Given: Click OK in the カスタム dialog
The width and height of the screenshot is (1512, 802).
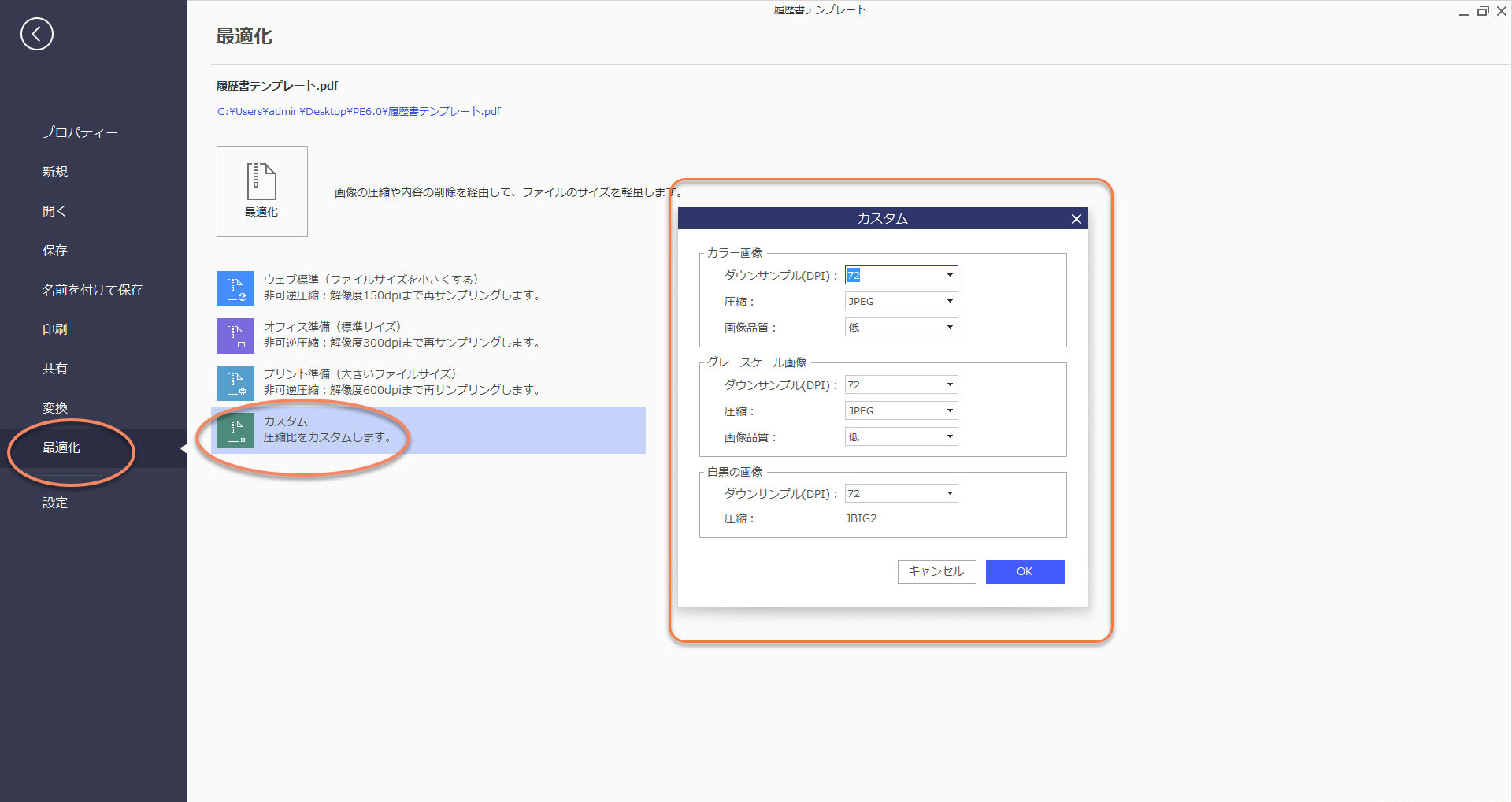Looking at the screenshot, I should [1025, 572].
